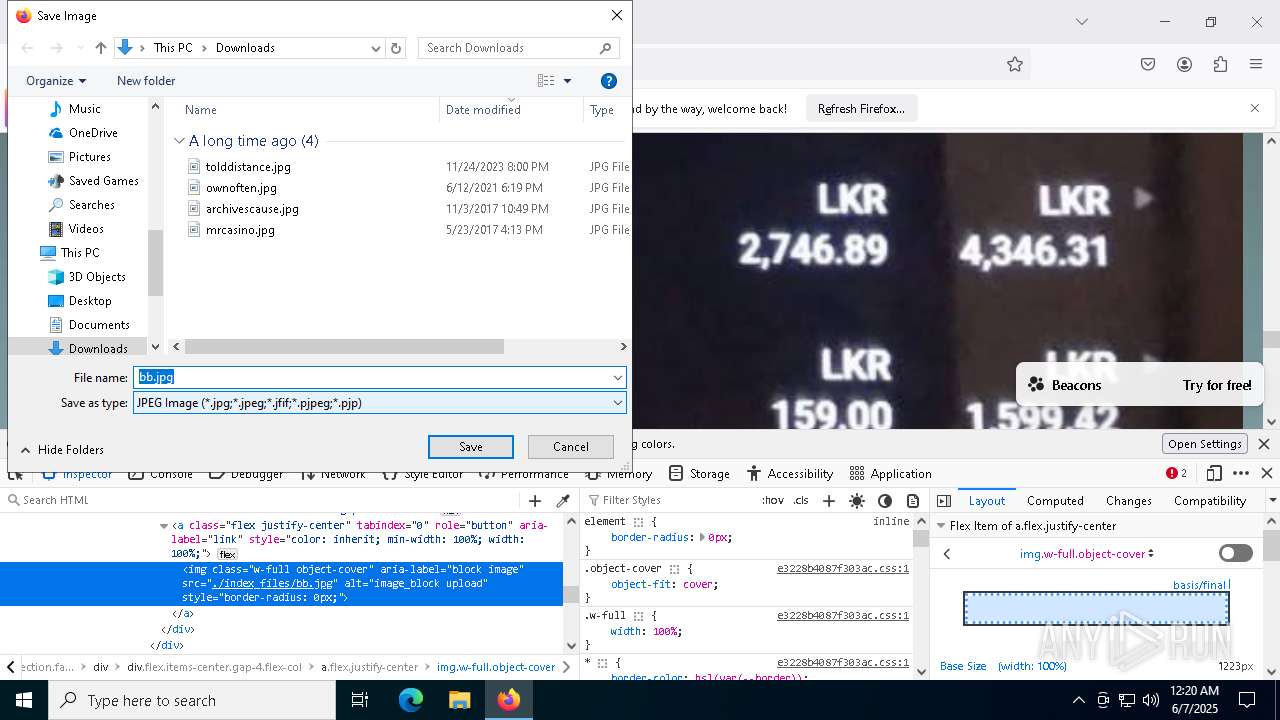Collapse the Hide Folders chevron
1280x720 pixels.
click(26, 450)
